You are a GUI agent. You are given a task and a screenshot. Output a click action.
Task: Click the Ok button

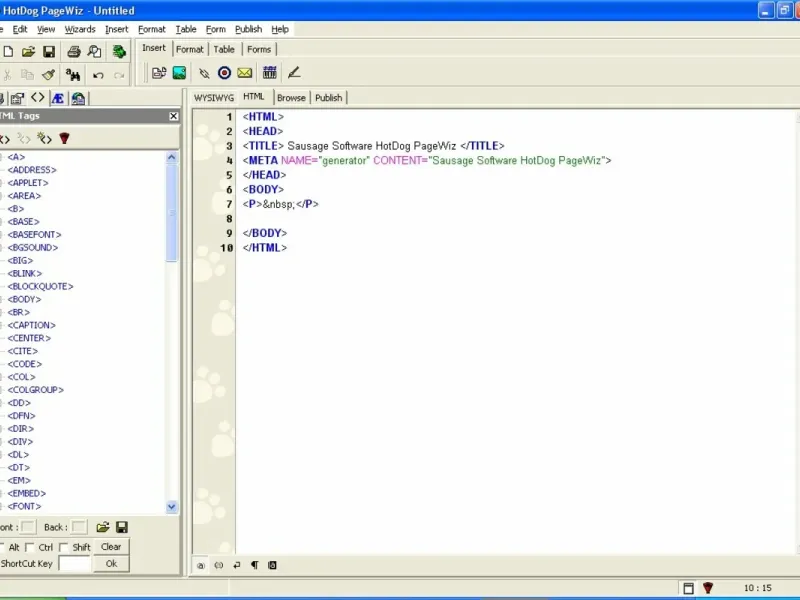point(111,563)
